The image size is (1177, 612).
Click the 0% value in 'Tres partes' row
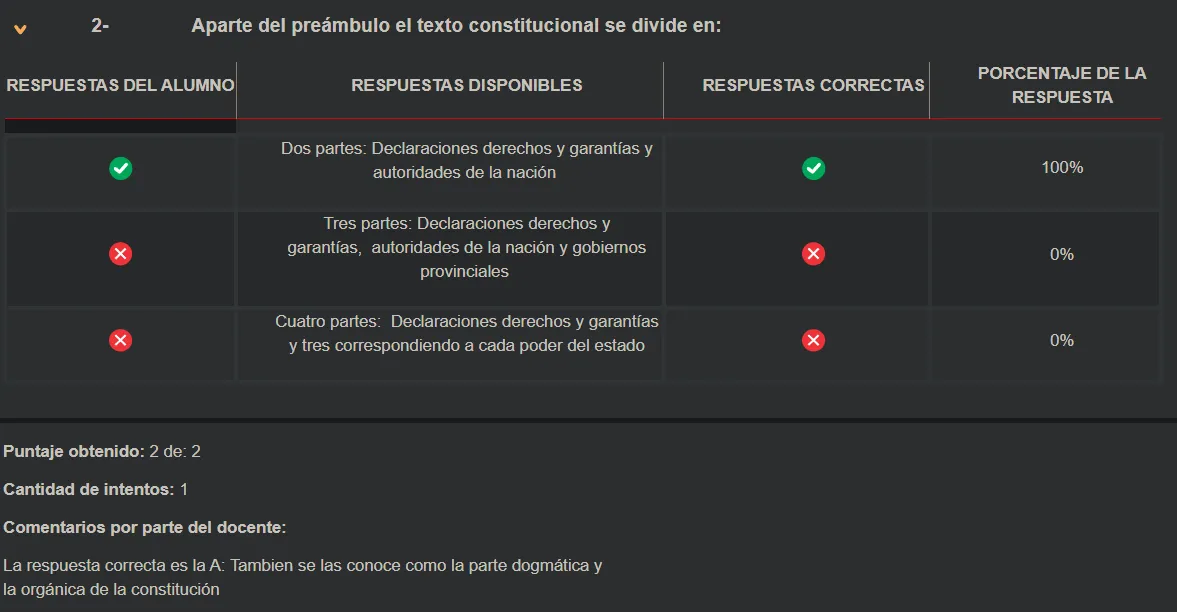(1061, 254)
